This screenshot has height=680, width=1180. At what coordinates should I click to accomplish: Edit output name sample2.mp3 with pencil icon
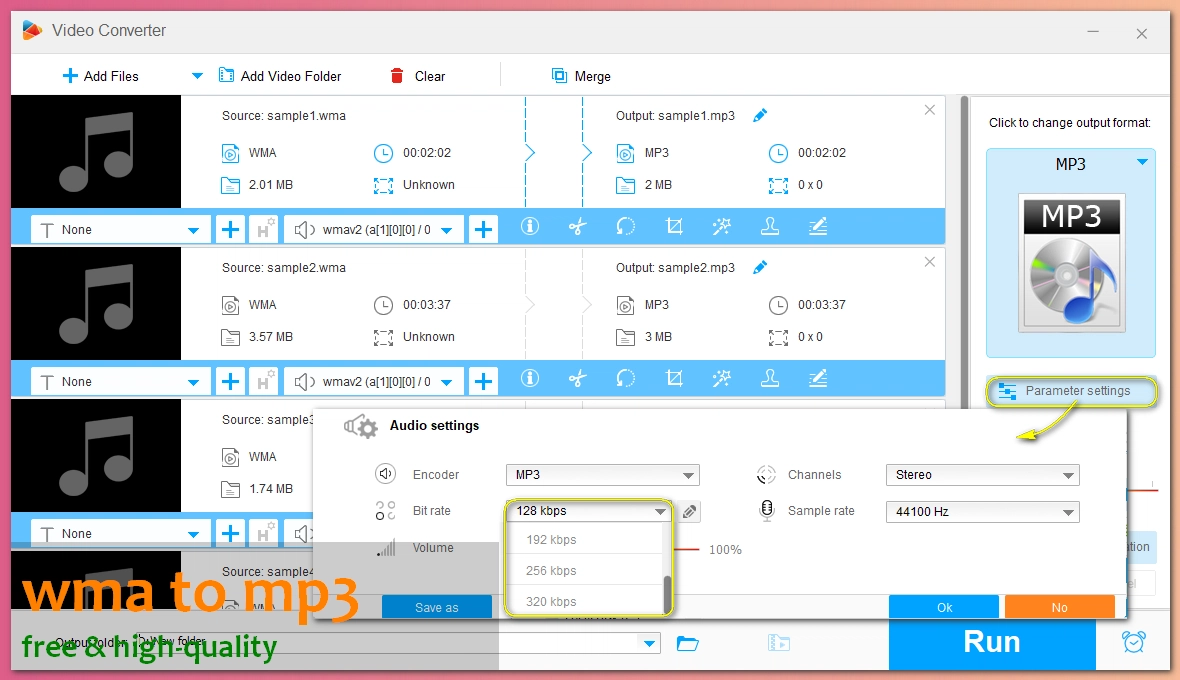tap(760, 267)
